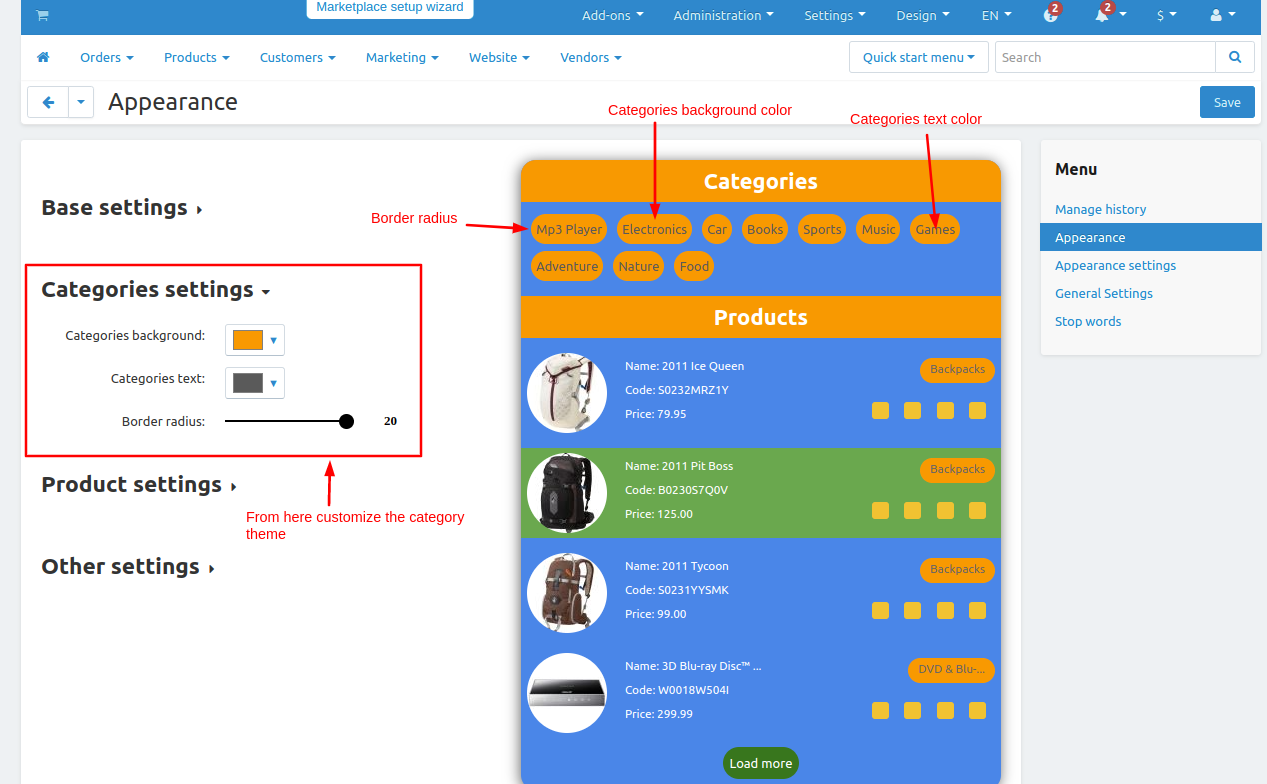This screenshot has width=1267, height=784.
Task: Click the Save button
Action: tap(1226, 102)
